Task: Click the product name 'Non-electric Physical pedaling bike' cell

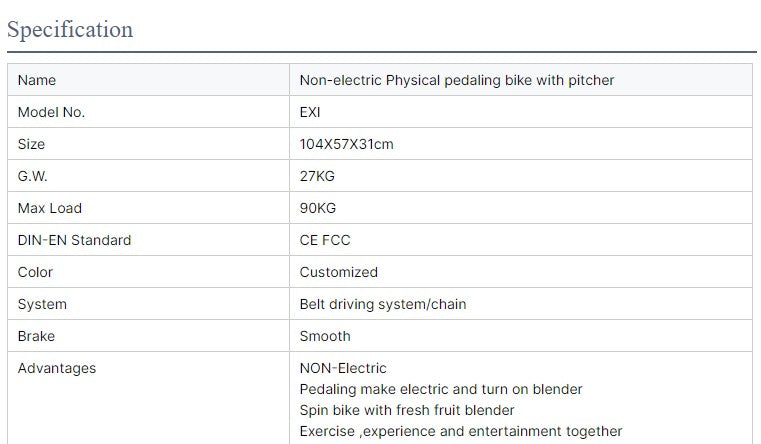Action: pyautogui.click(x=457, y=80)
